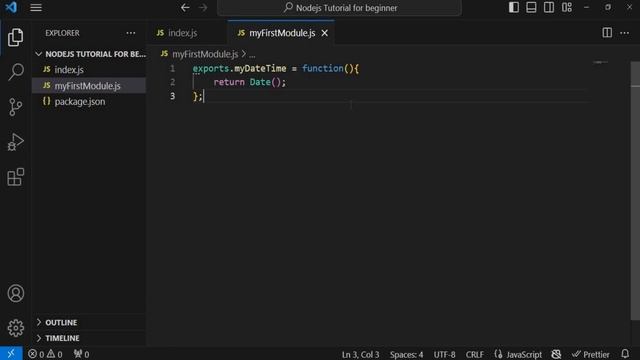640x360 pixels.
Task: Change indentation Spaces: 4
Action: 406,354
